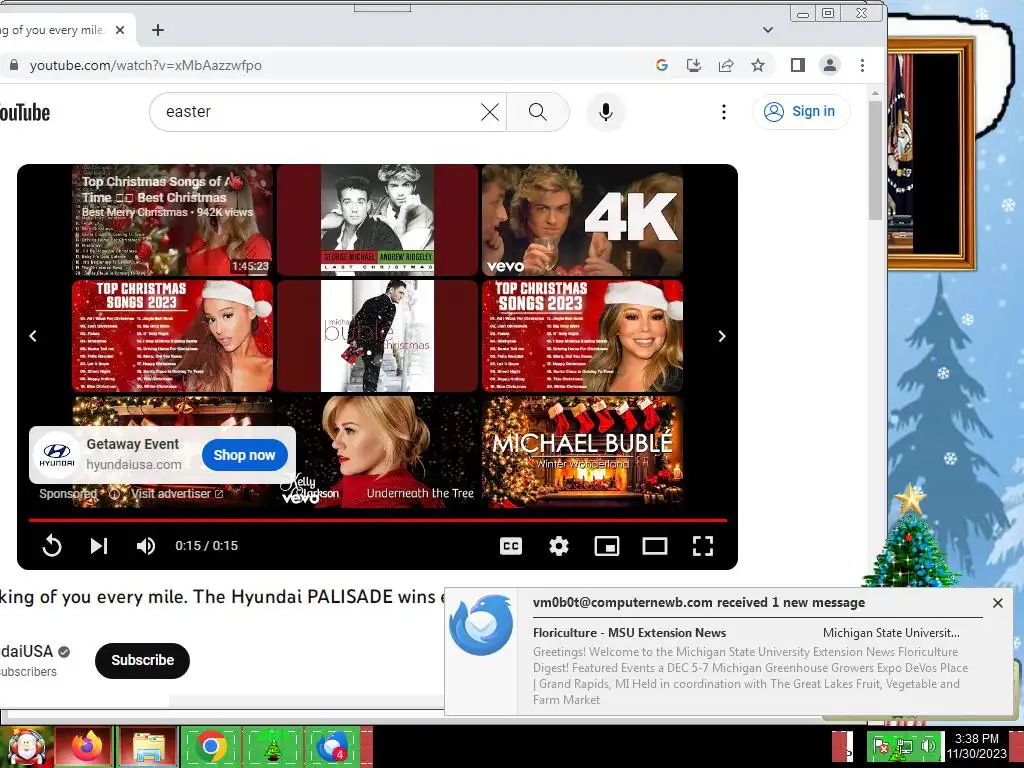Click hyundaiusa.com on ad card

pos(134,464)
